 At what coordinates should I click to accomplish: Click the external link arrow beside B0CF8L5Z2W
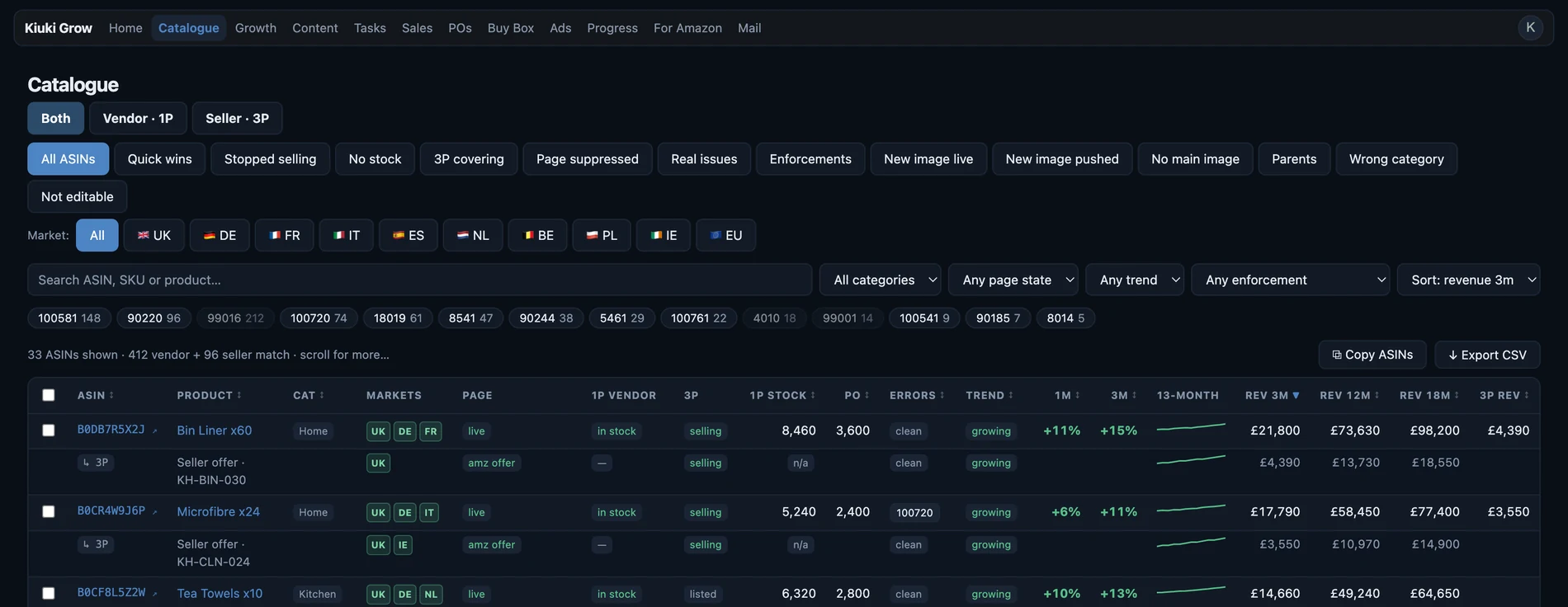[x=154, y=594]
